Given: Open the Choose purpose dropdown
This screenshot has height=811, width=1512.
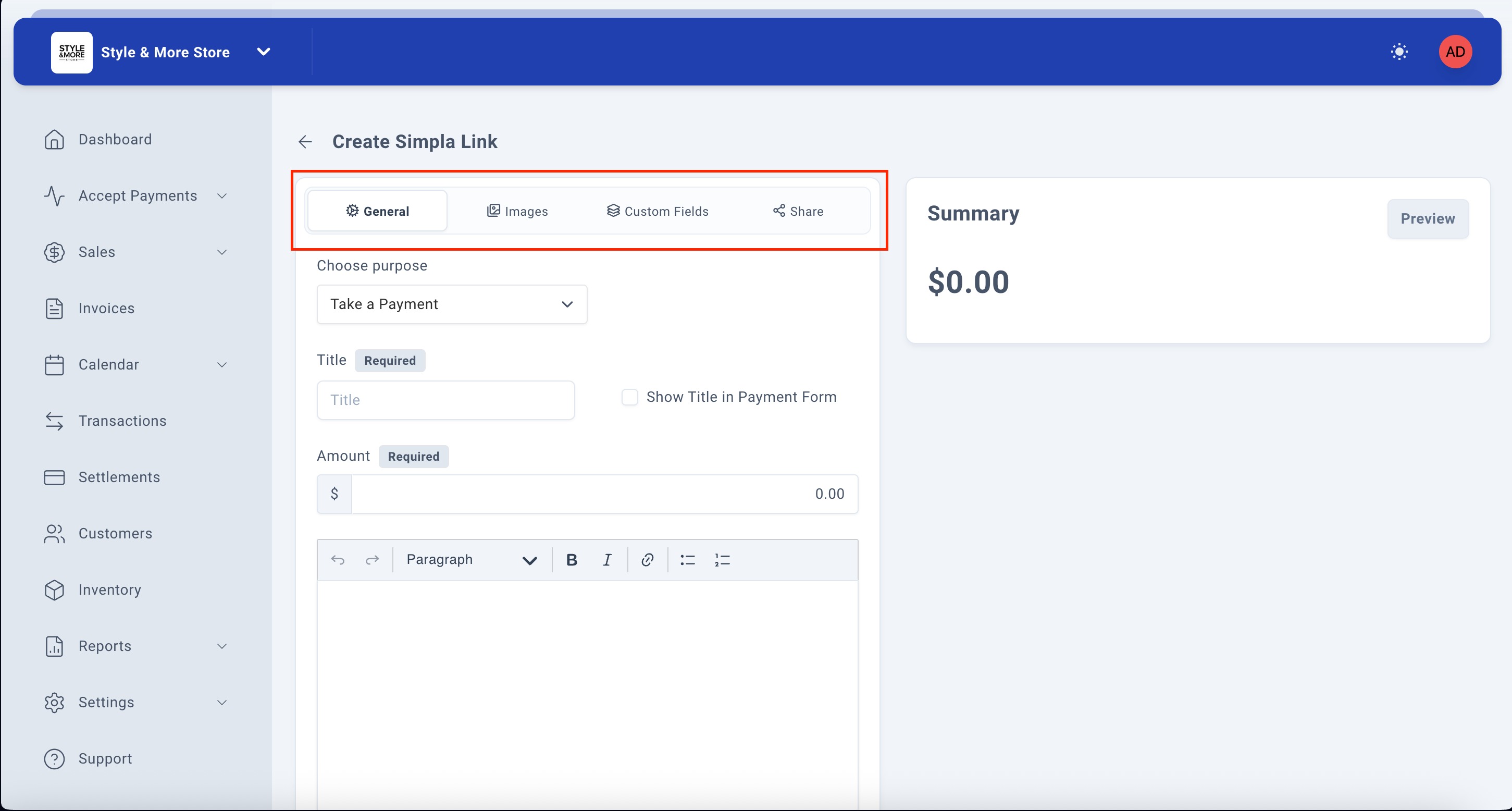Looking at the screenshot, I should click(x=451, y=304).
